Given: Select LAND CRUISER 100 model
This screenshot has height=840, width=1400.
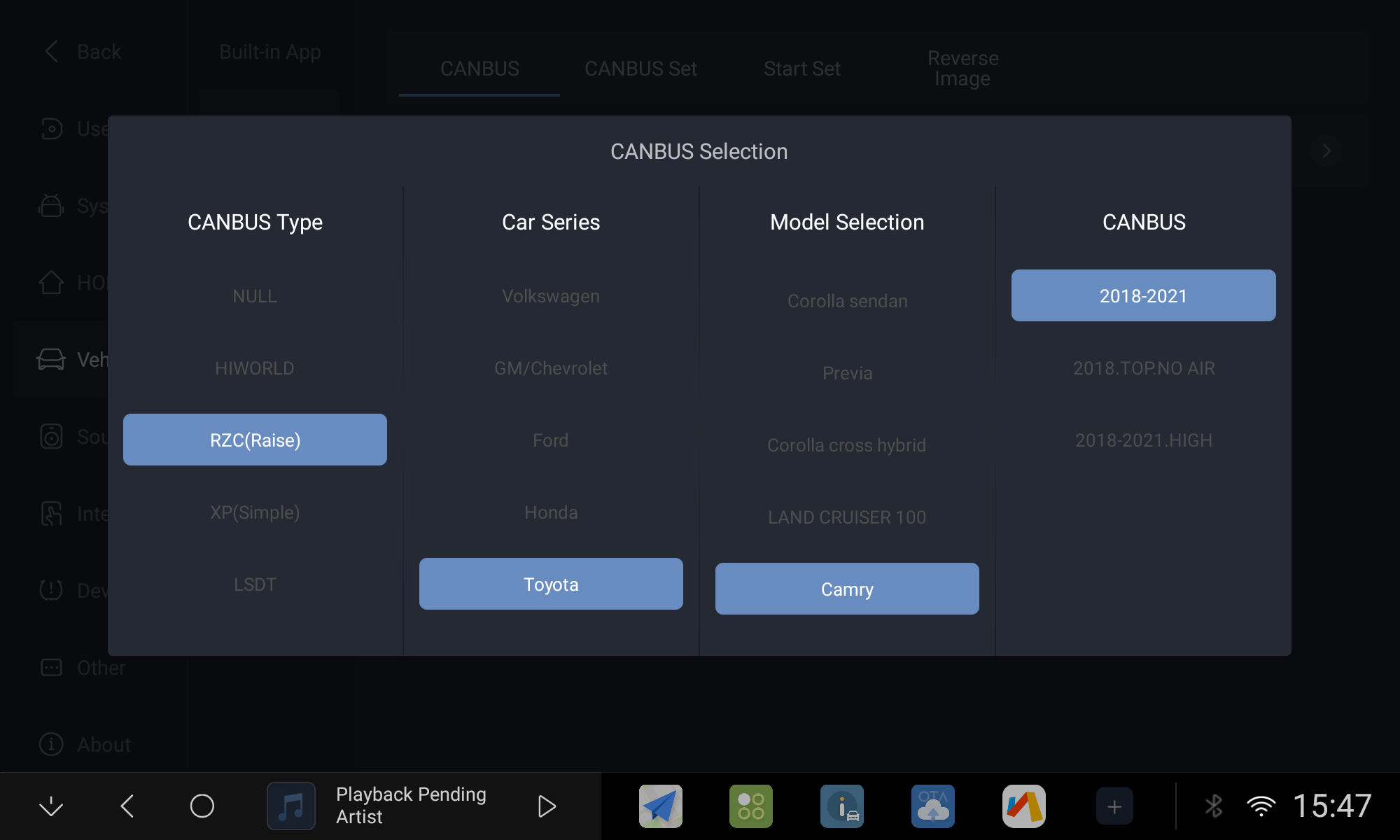Looking at the screenshot, I should 847,517.
